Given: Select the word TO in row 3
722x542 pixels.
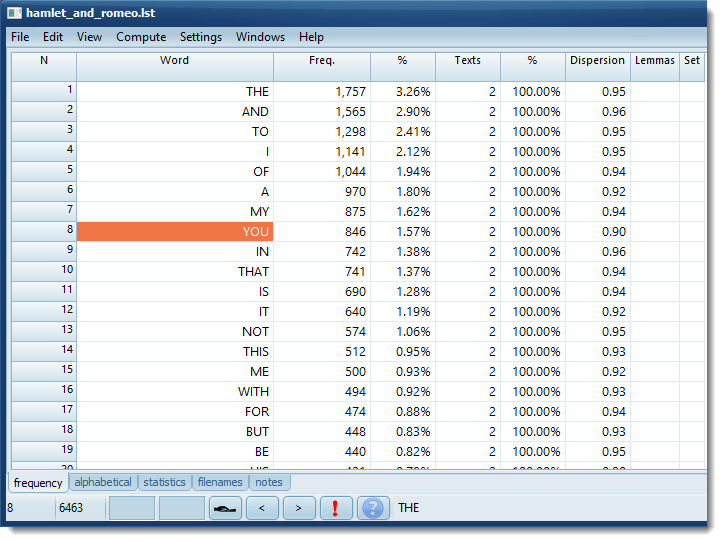Looking at the screenshot, I should pos(260,132).
